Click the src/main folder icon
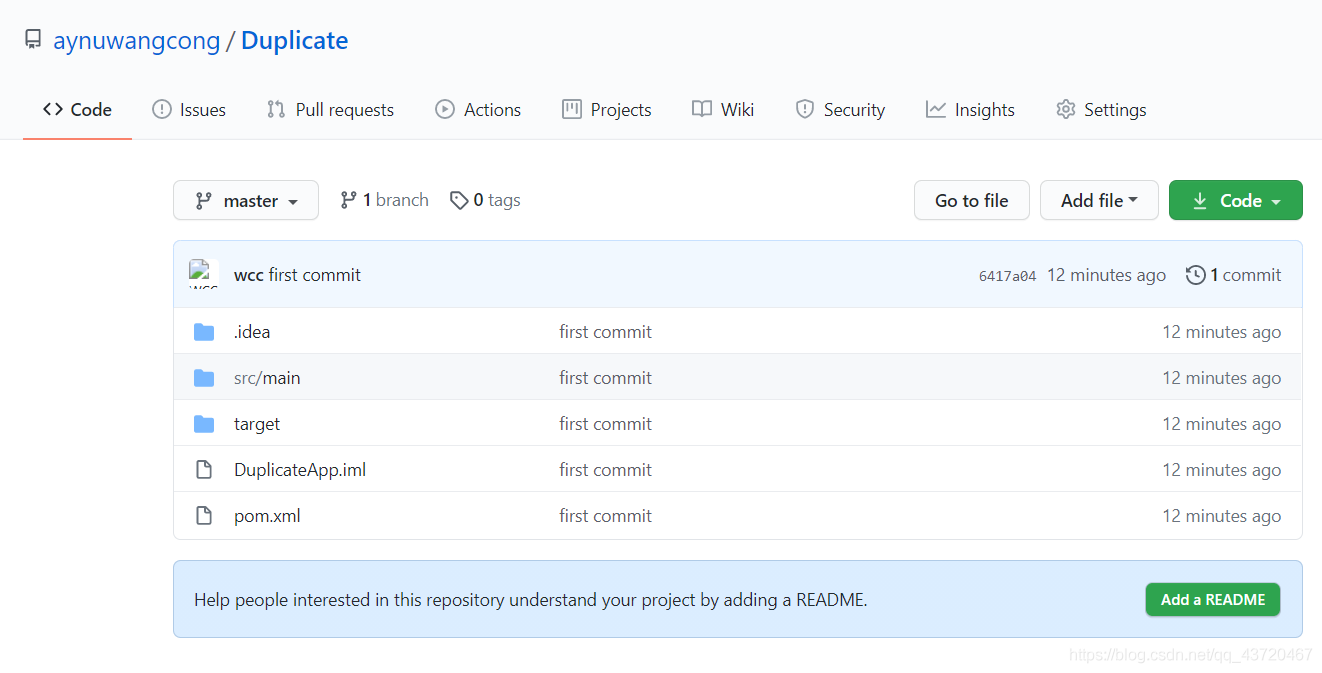1322x673 pixels. pos(204,378)
